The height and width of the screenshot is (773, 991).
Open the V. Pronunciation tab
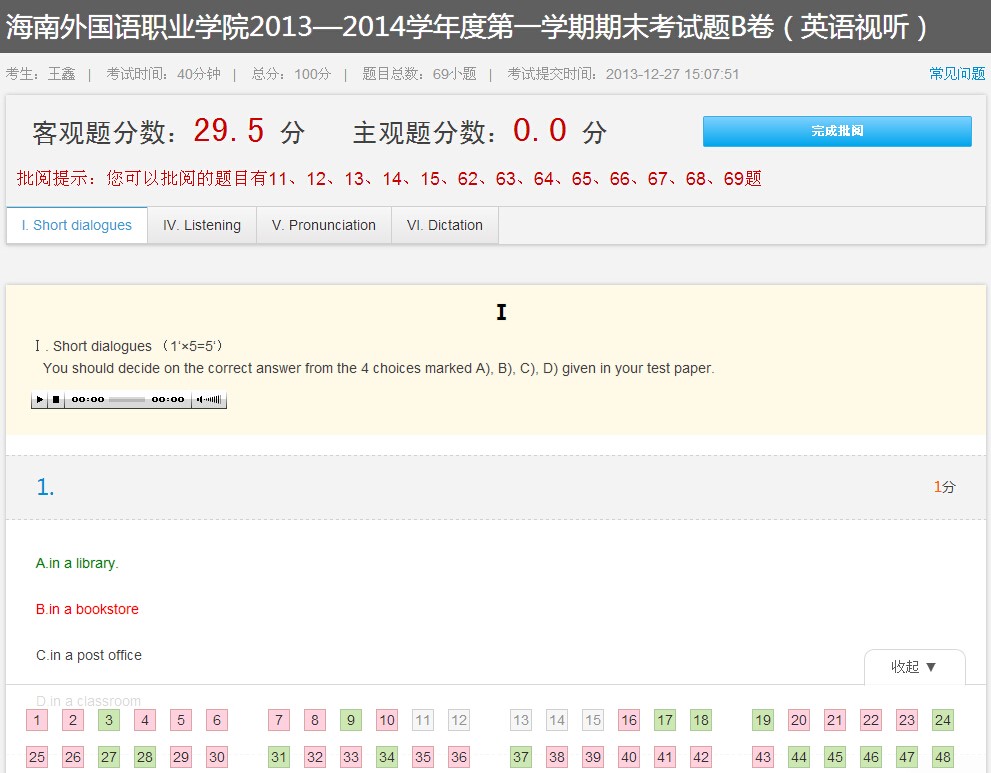coord(324,225)
